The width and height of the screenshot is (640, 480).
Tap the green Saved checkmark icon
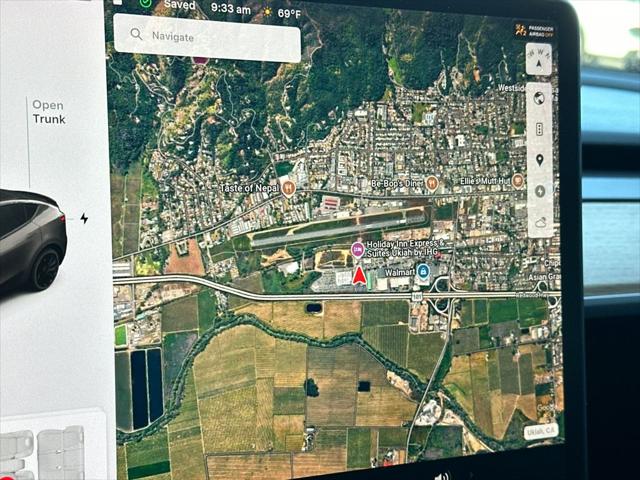145,4
